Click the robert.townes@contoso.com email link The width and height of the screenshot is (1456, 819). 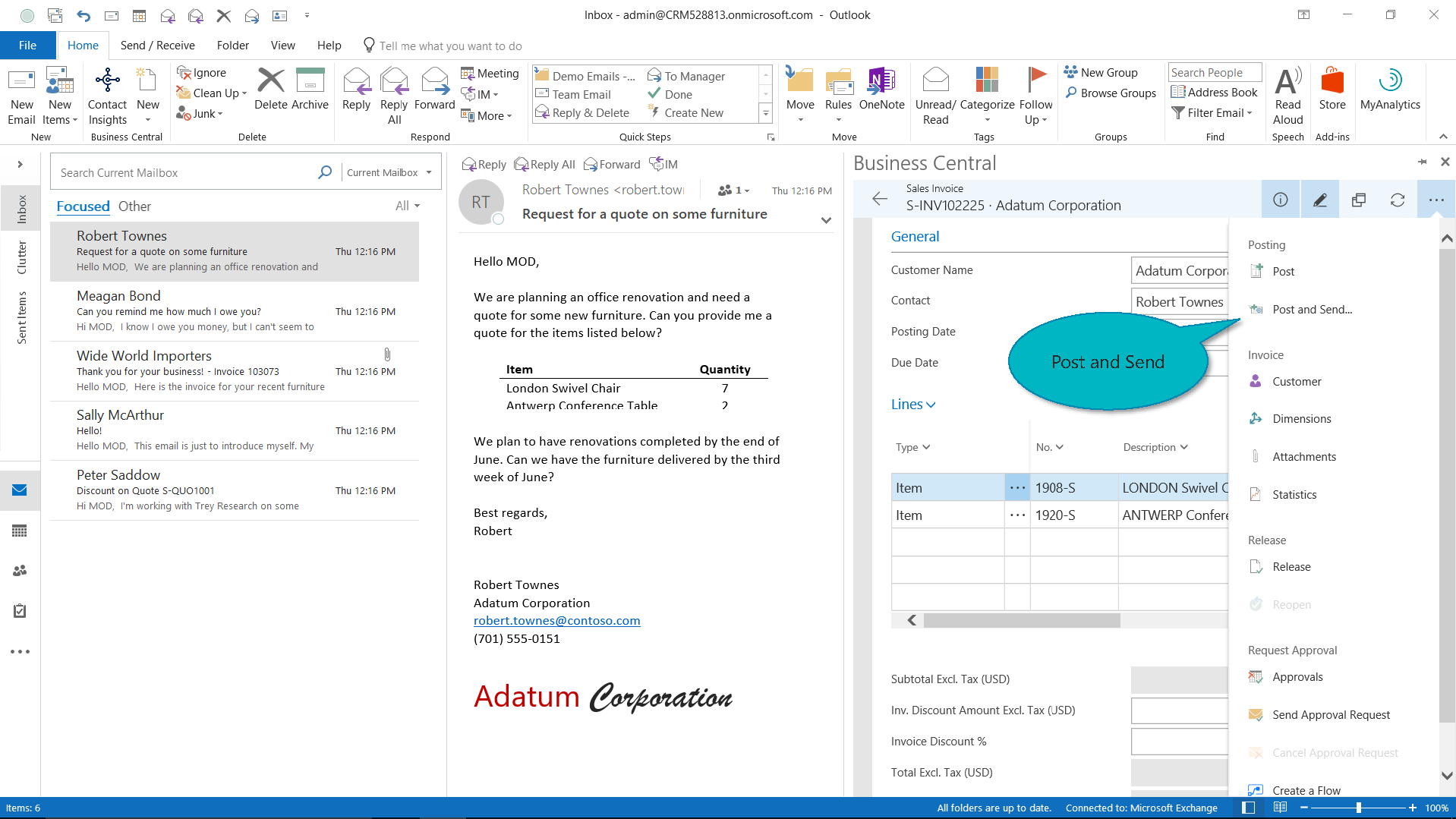point(556,620)
